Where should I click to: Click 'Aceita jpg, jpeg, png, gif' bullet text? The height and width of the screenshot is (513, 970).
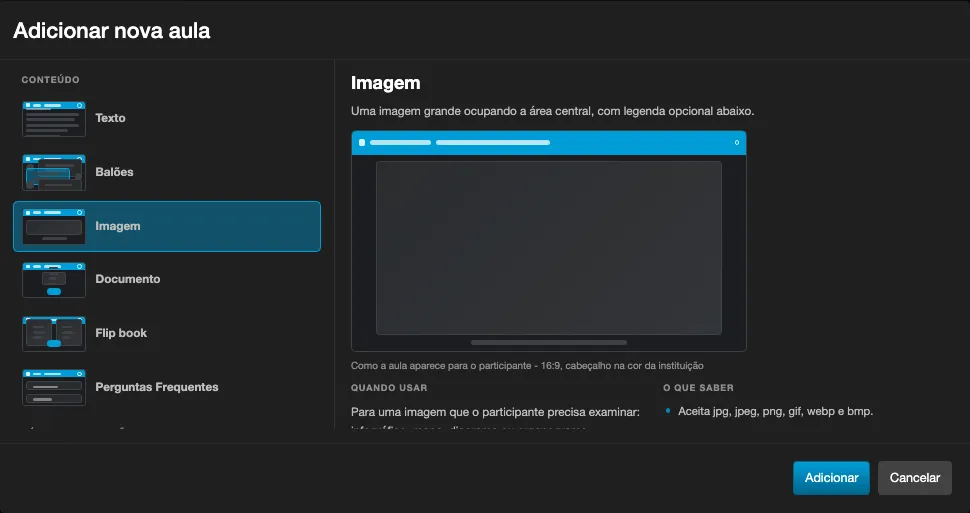(x=775, y=411)
